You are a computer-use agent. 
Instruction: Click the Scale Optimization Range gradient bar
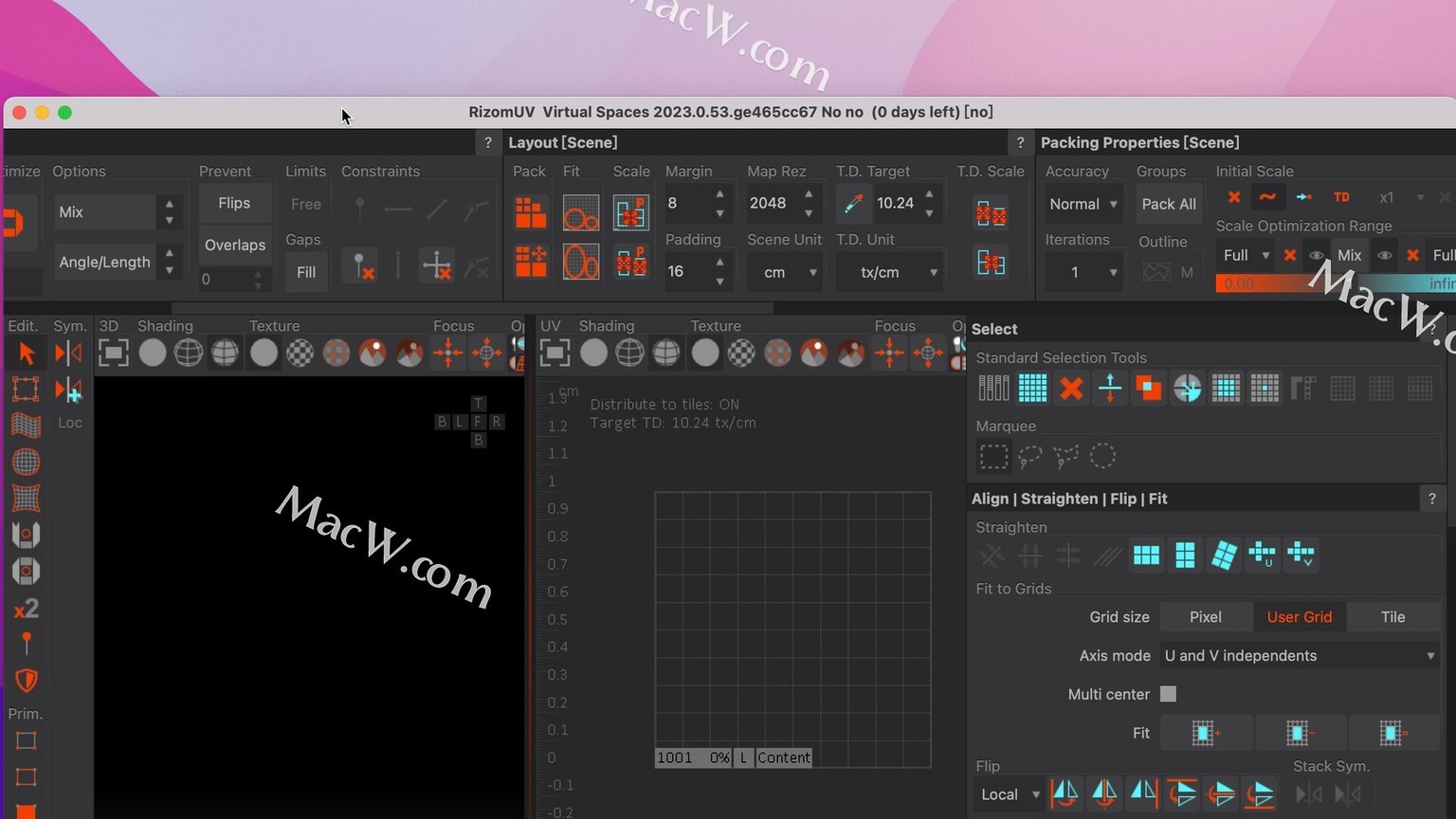coord(1336,282)
